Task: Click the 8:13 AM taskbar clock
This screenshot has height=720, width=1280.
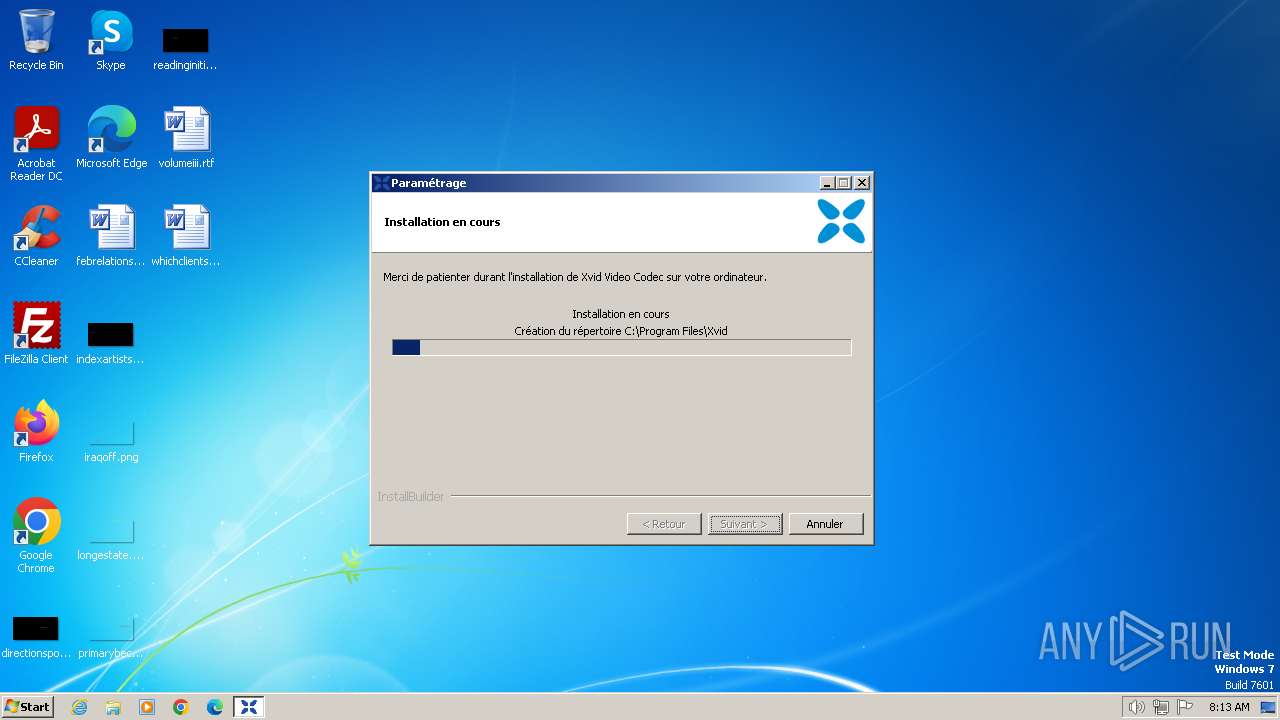Action: tap(1229, 707)
